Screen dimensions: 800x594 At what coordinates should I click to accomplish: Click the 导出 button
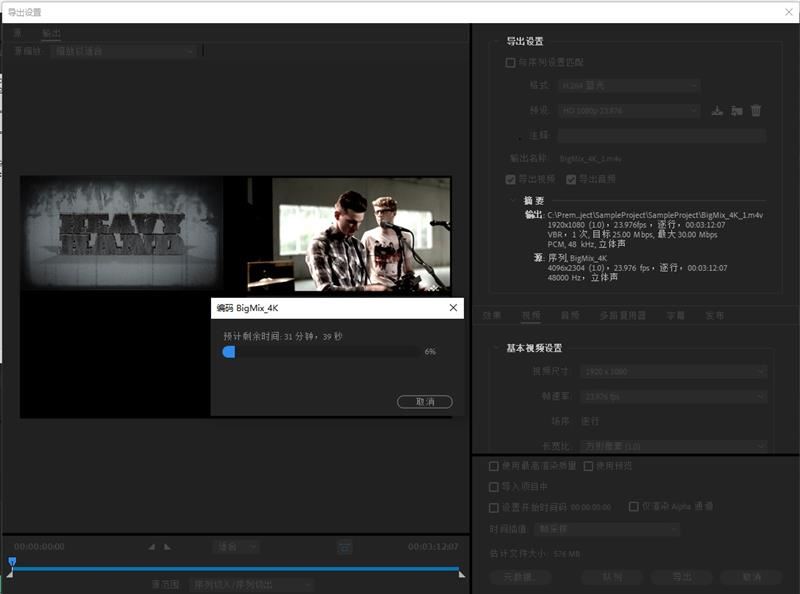(682, 577)
